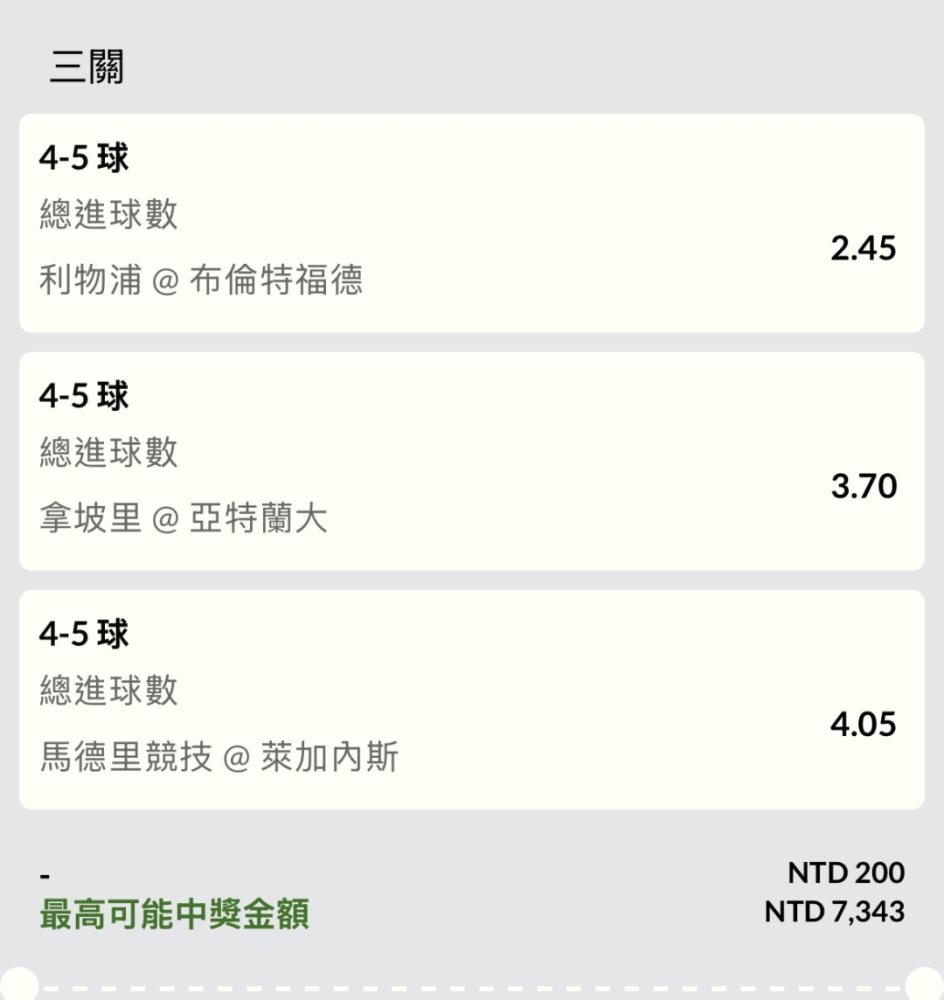
Task: Click the 最高可能中獎金額 label
Action: (x=174, y=913)
